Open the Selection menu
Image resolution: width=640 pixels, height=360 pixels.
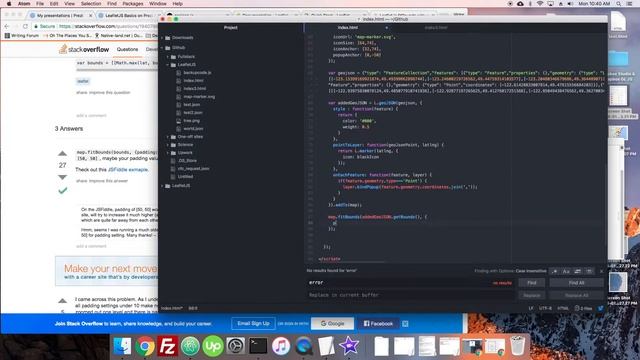click(x=91, y=4)
